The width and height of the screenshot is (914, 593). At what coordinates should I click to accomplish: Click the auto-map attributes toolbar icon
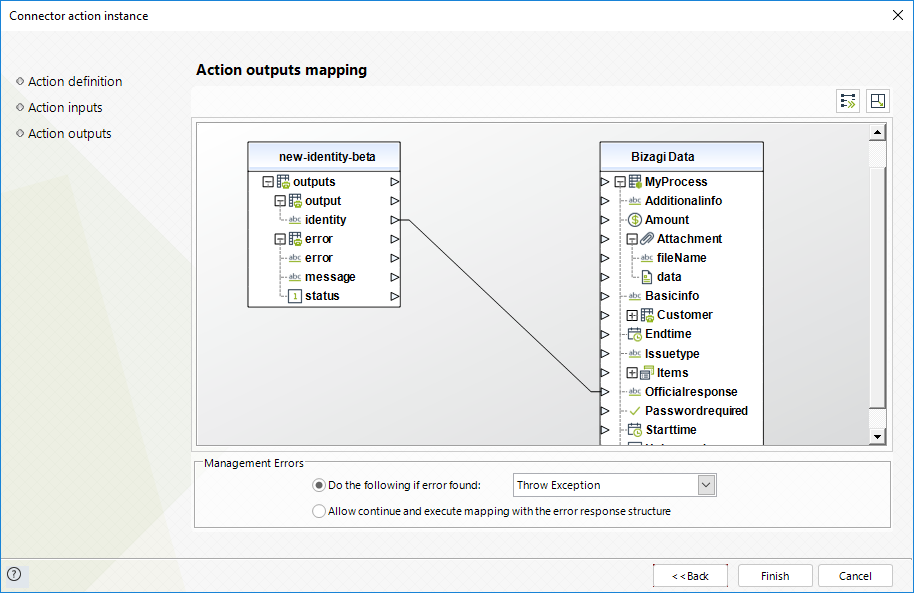pyautogui.click(x=848, y=101)
